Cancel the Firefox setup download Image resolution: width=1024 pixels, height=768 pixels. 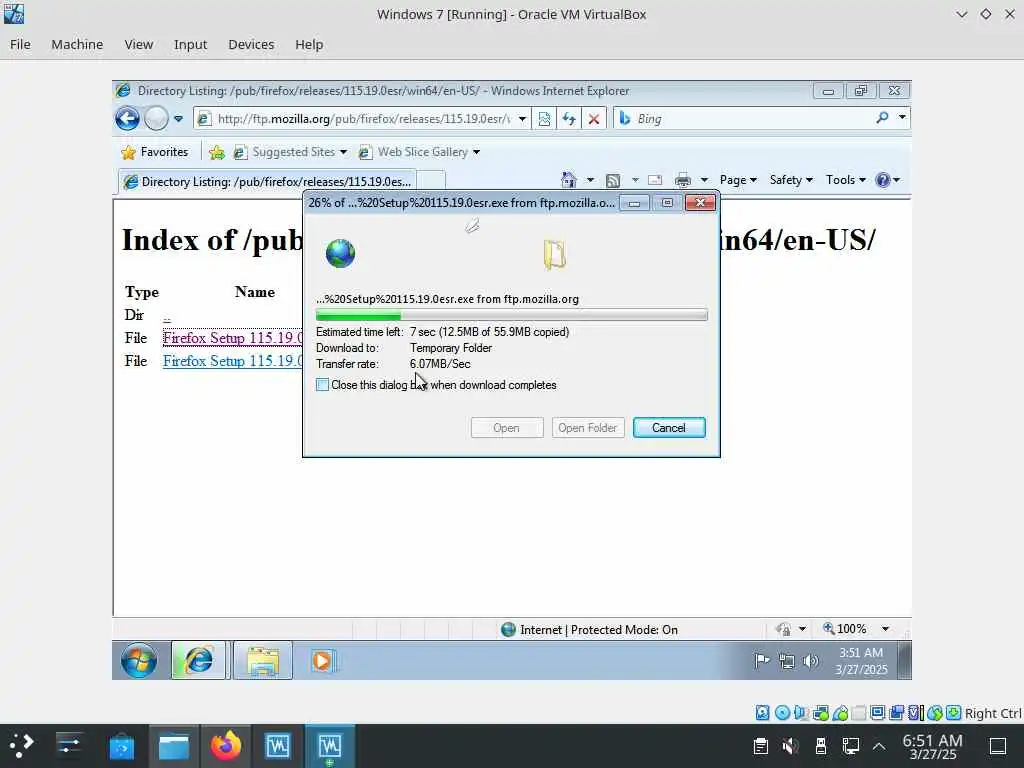tap(669, 428)
